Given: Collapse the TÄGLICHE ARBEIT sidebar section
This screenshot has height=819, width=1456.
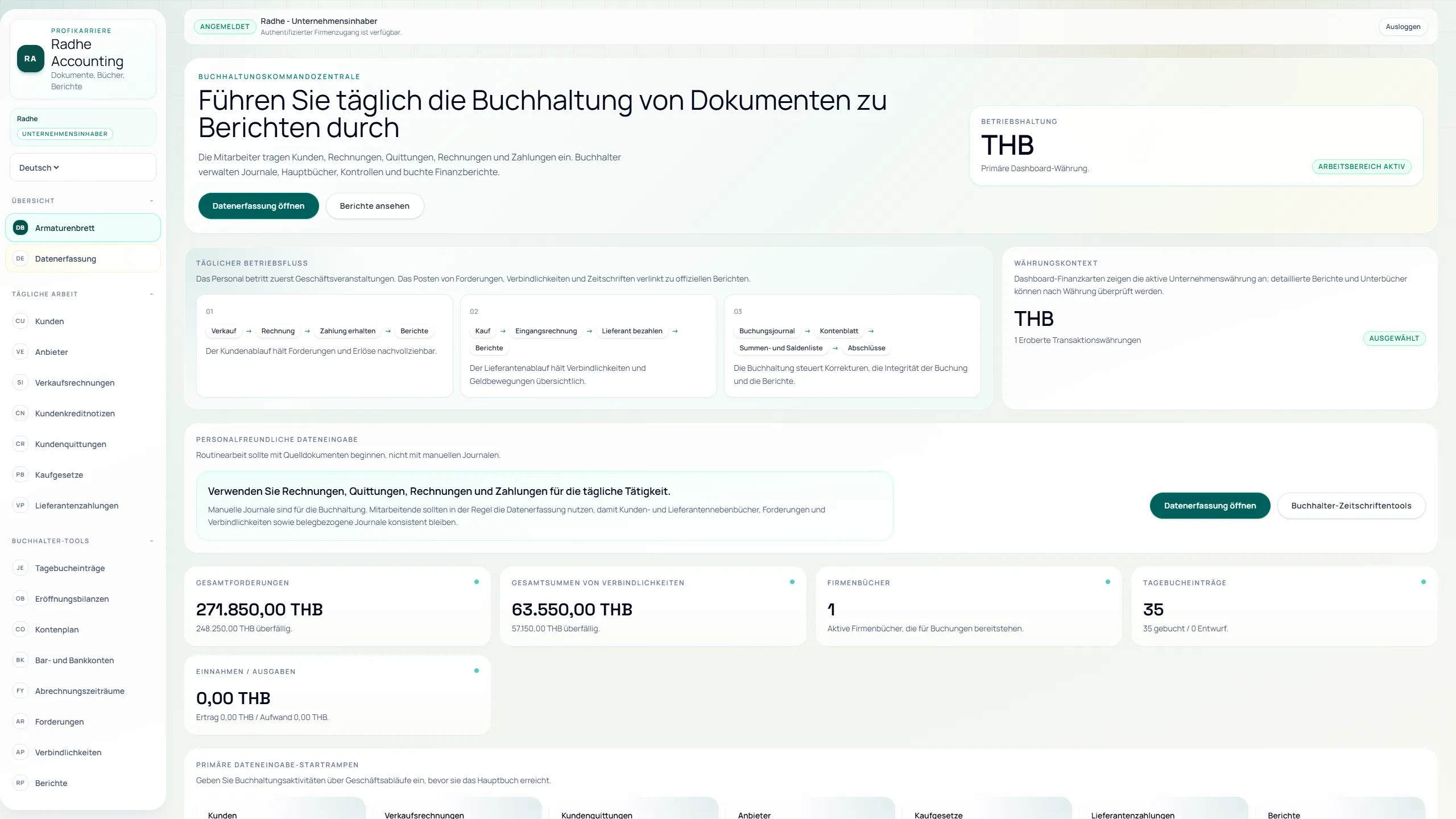Looking at the screenshot, I should click(151, 294).
